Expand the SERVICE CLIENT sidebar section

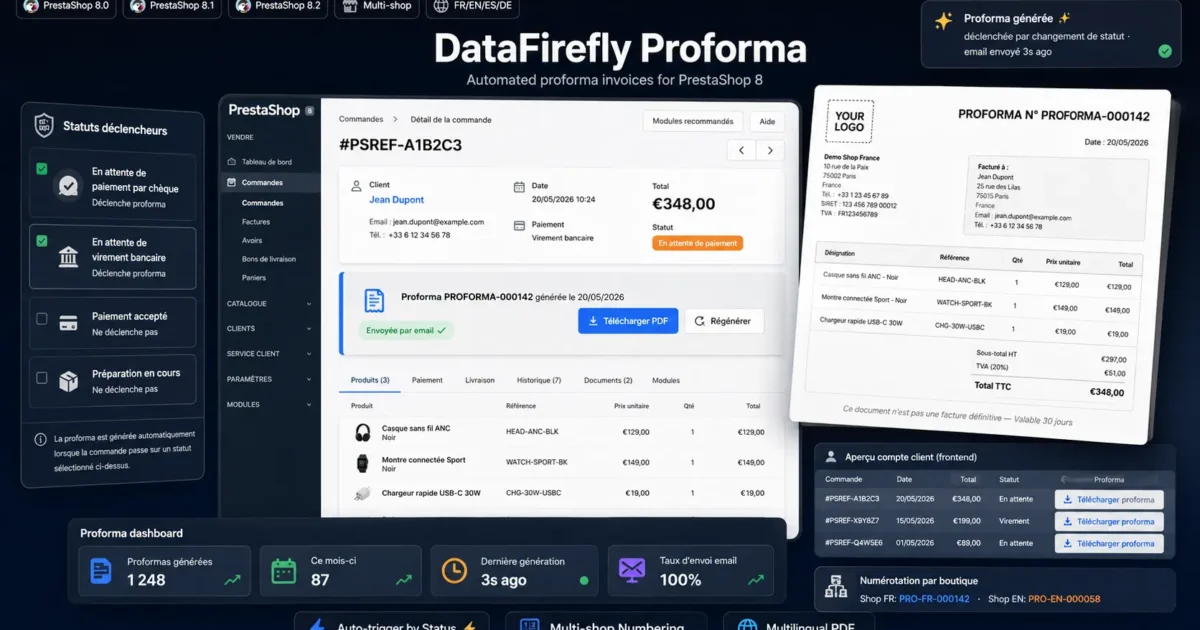270,354
